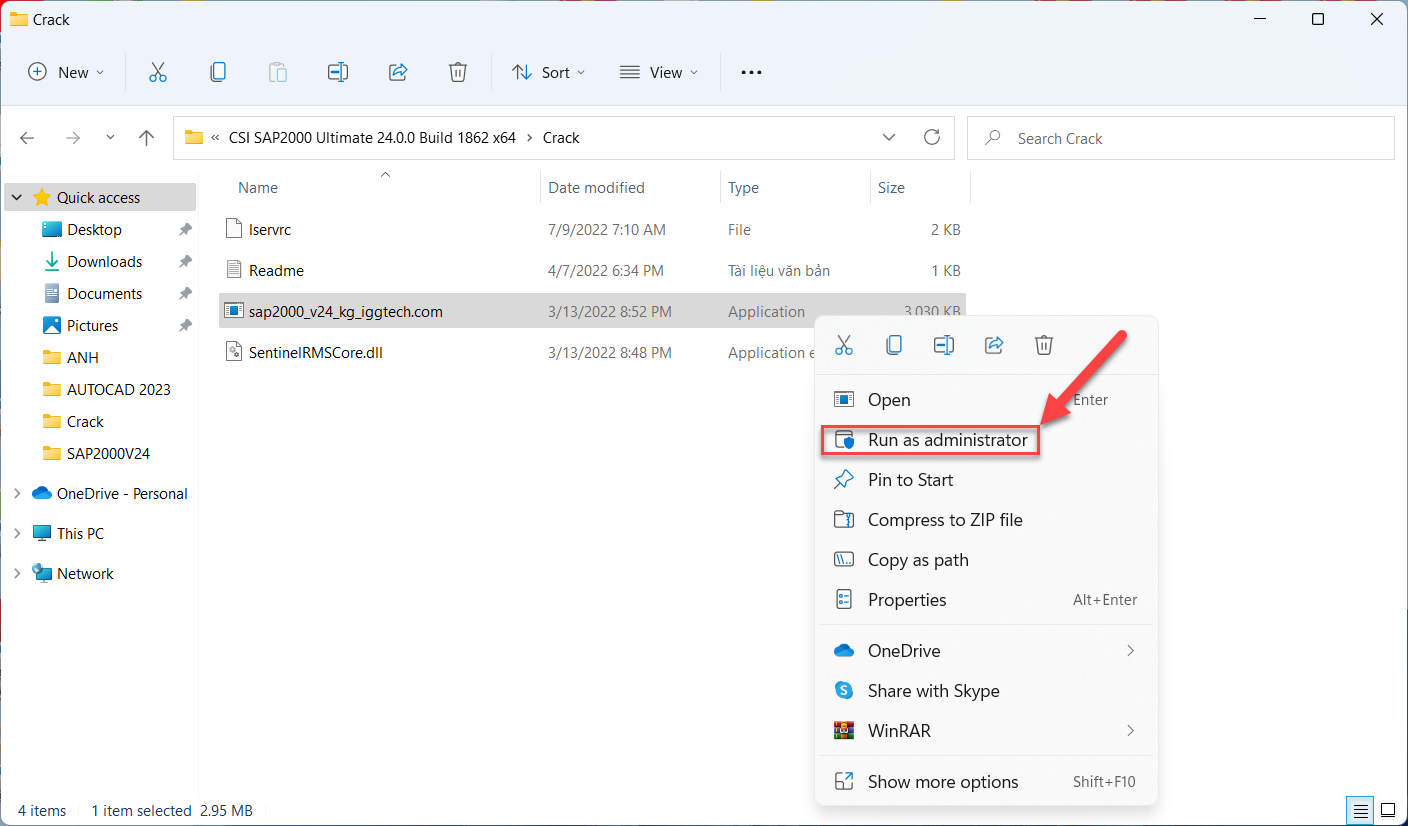
Task: Share using the context menu share icon
Action: click(x=994, y=345)
